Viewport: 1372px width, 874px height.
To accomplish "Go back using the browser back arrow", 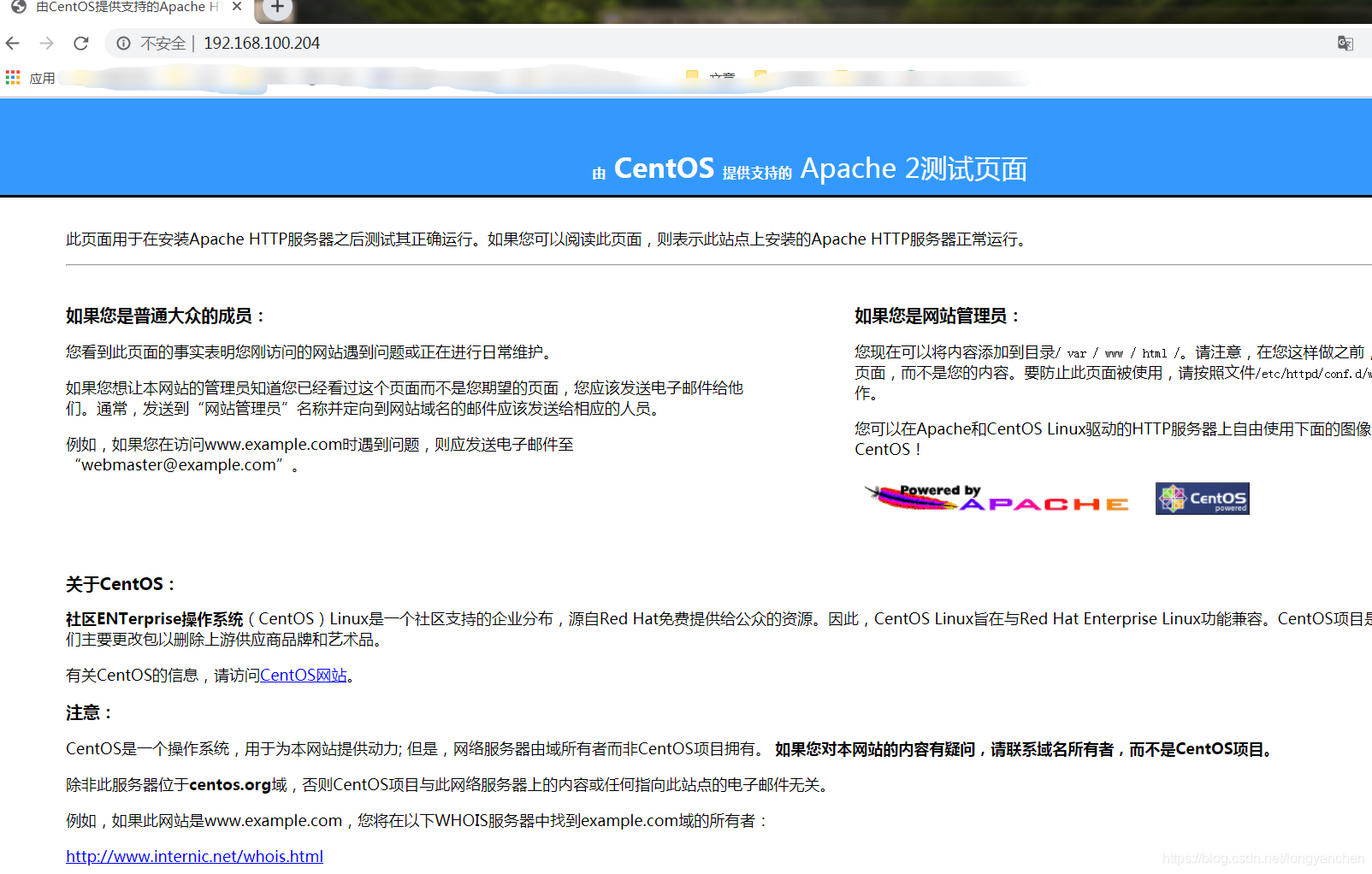I will [13, 43].
